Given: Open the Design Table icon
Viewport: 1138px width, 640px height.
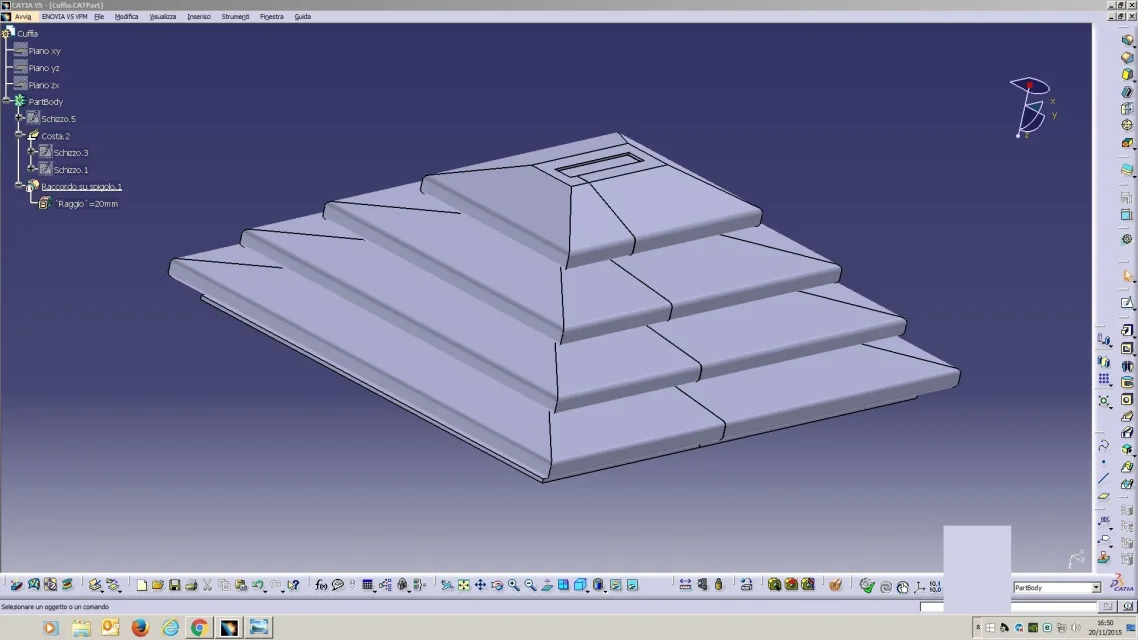Looking at the screenshot, I should [x=367, y=585].
